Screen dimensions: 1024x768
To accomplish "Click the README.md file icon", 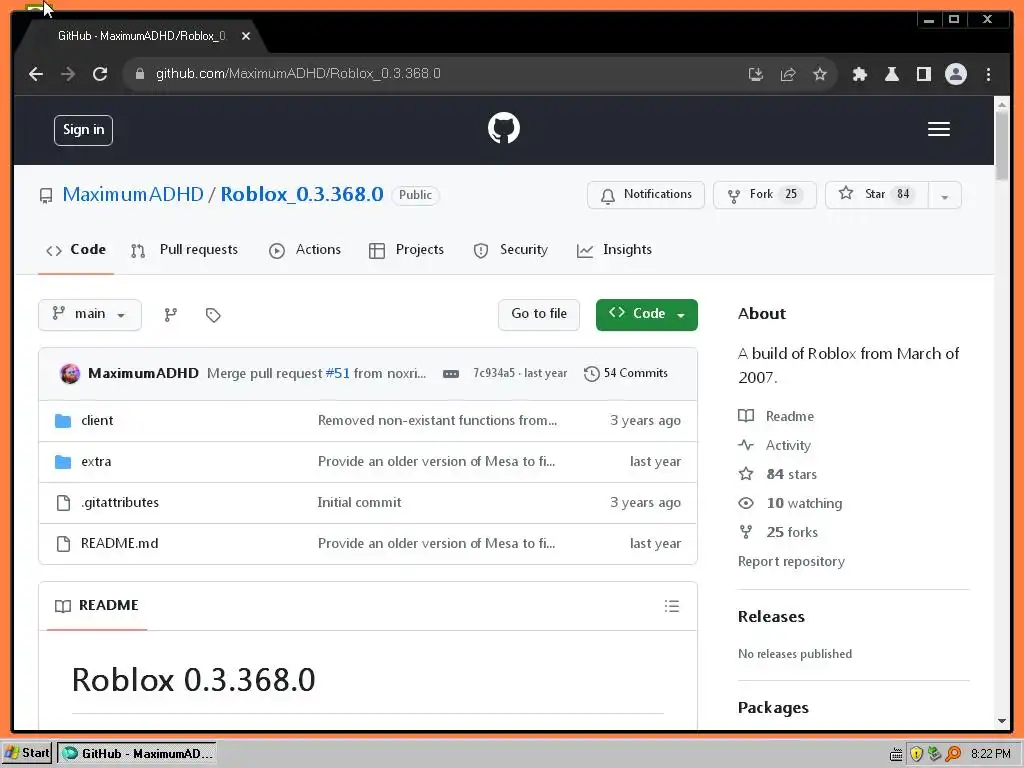I will pyautogui.click(x=63, y=543).
